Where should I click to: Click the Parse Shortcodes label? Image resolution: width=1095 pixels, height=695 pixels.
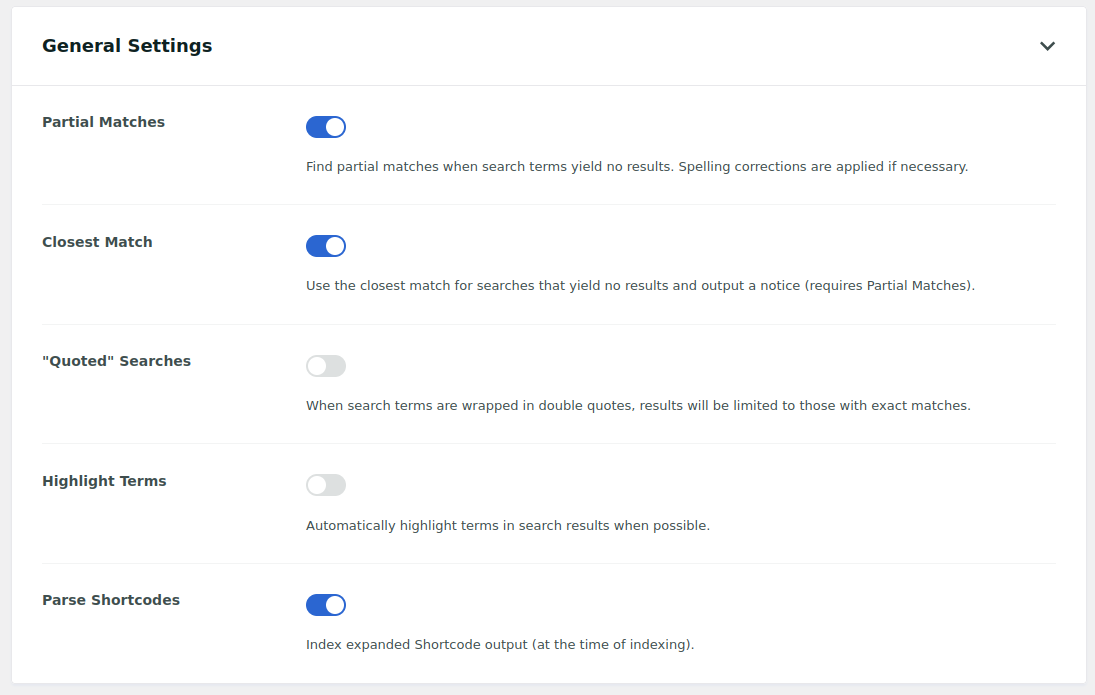(111, 600)
